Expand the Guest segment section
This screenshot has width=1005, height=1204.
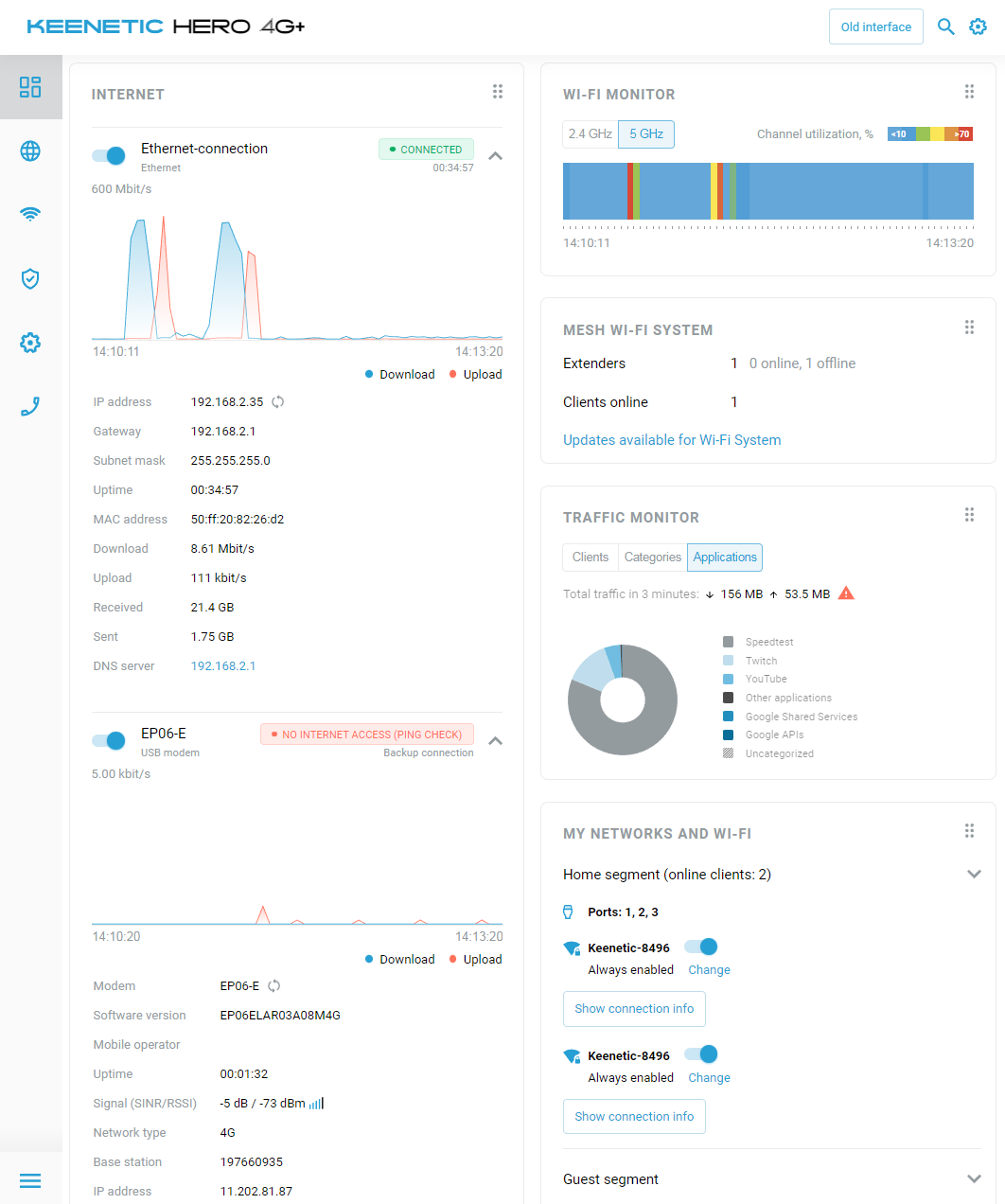coord(974,1179)
